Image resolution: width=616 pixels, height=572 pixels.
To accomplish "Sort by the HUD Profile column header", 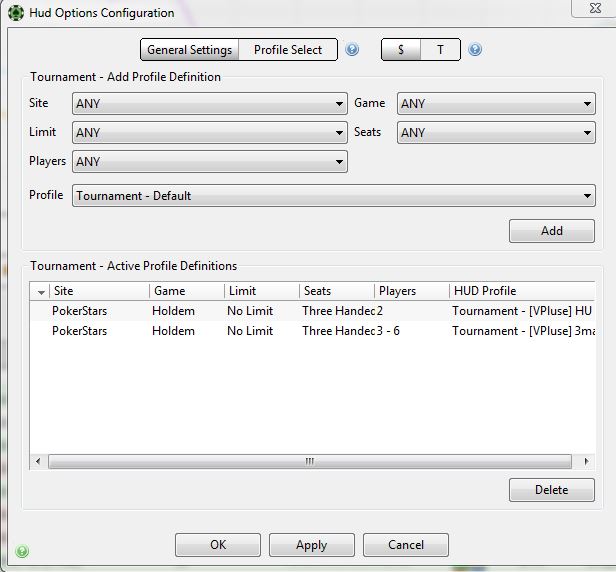I will point(522,291).
